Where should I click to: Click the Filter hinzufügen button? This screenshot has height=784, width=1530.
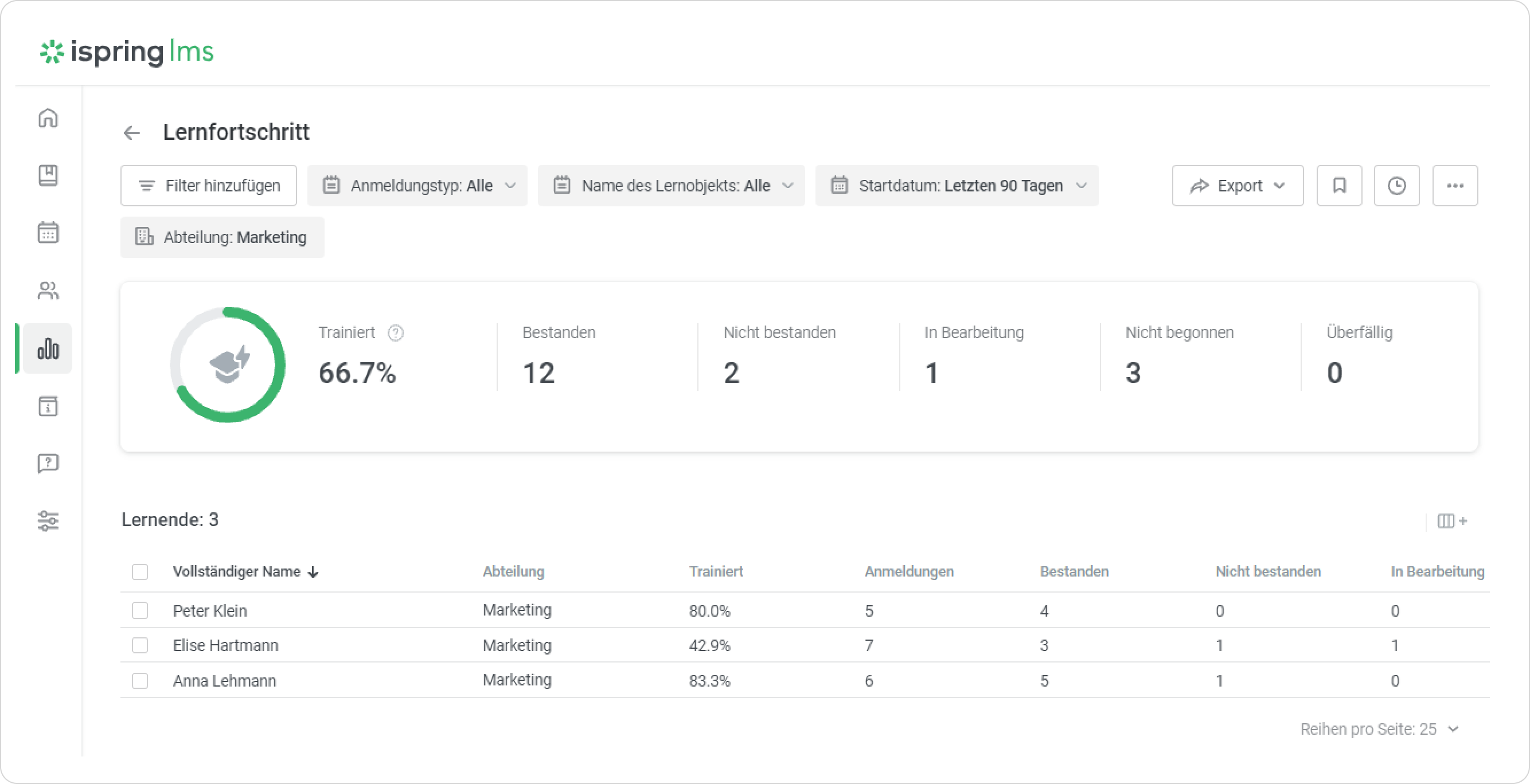click(x=209, y=186)
